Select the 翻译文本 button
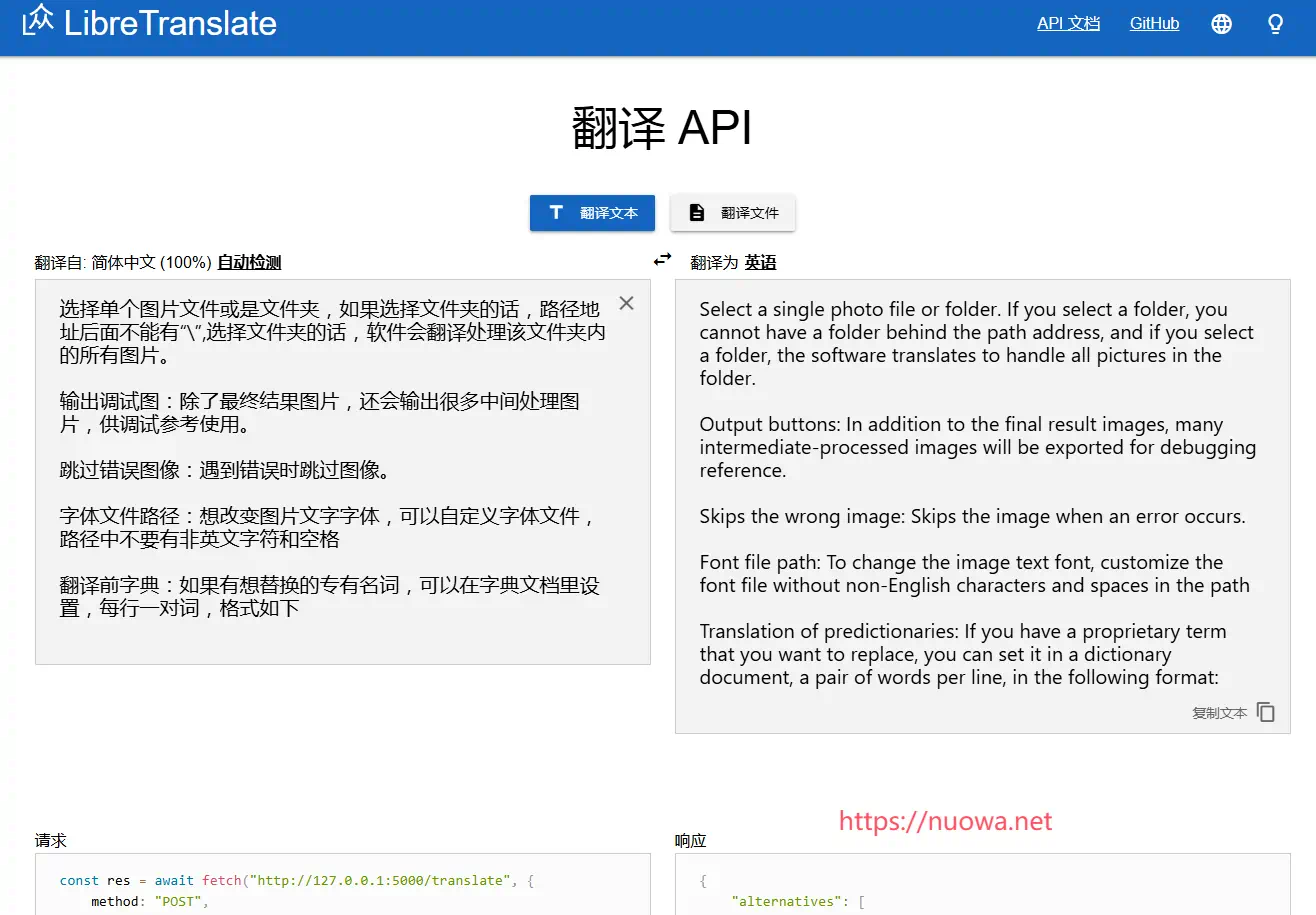This screenshot has height=915, width=1316. pos(592,213)
